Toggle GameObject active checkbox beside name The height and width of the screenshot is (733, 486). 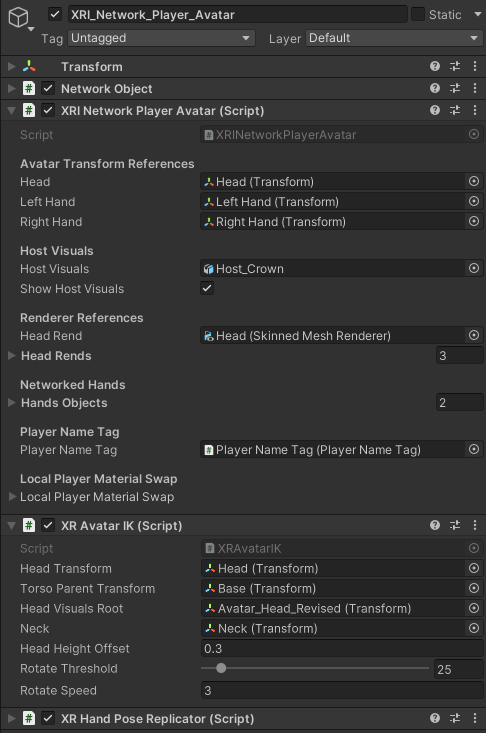point(55,14)
